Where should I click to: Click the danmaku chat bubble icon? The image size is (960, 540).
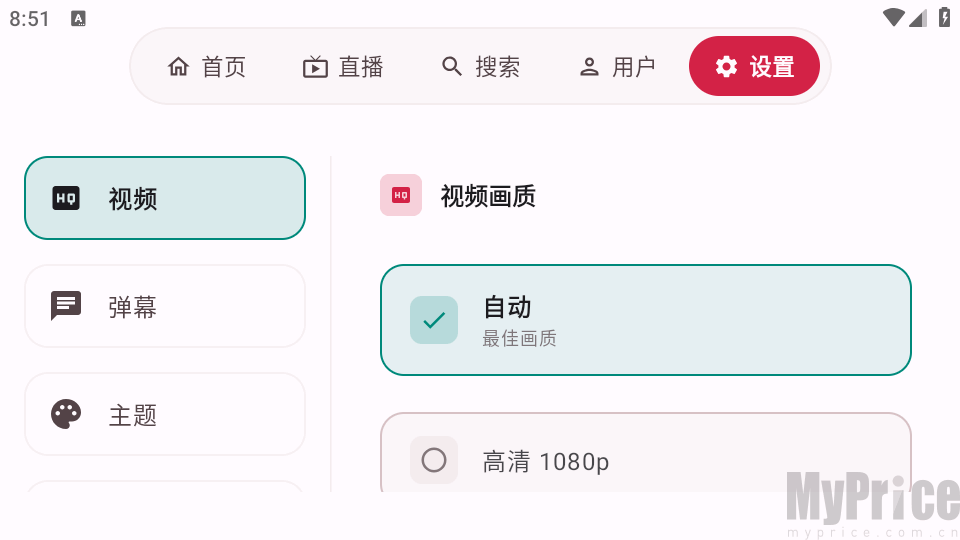tap(66, 306)
